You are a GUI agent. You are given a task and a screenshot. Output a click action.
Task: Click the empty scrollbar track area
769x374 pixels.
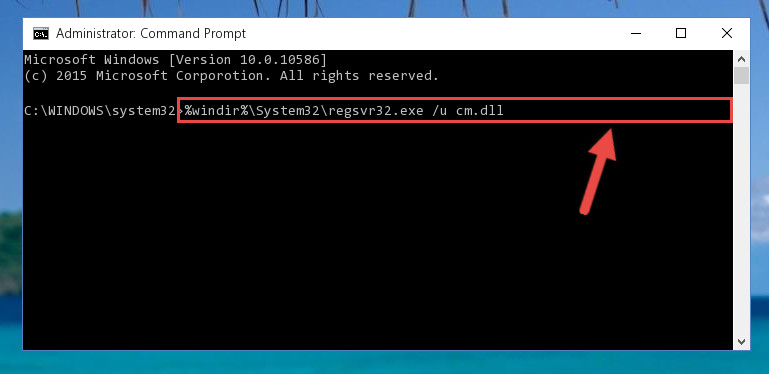pos(742,208)
